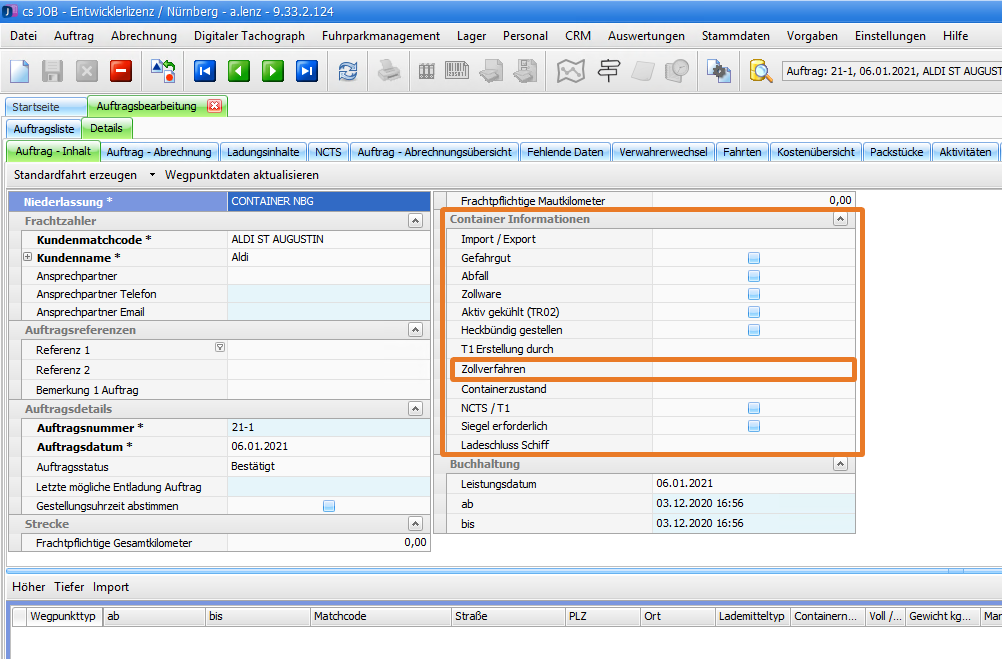Check Gestellungsuhrzeit abstimmen checkbox

(329, 506)
